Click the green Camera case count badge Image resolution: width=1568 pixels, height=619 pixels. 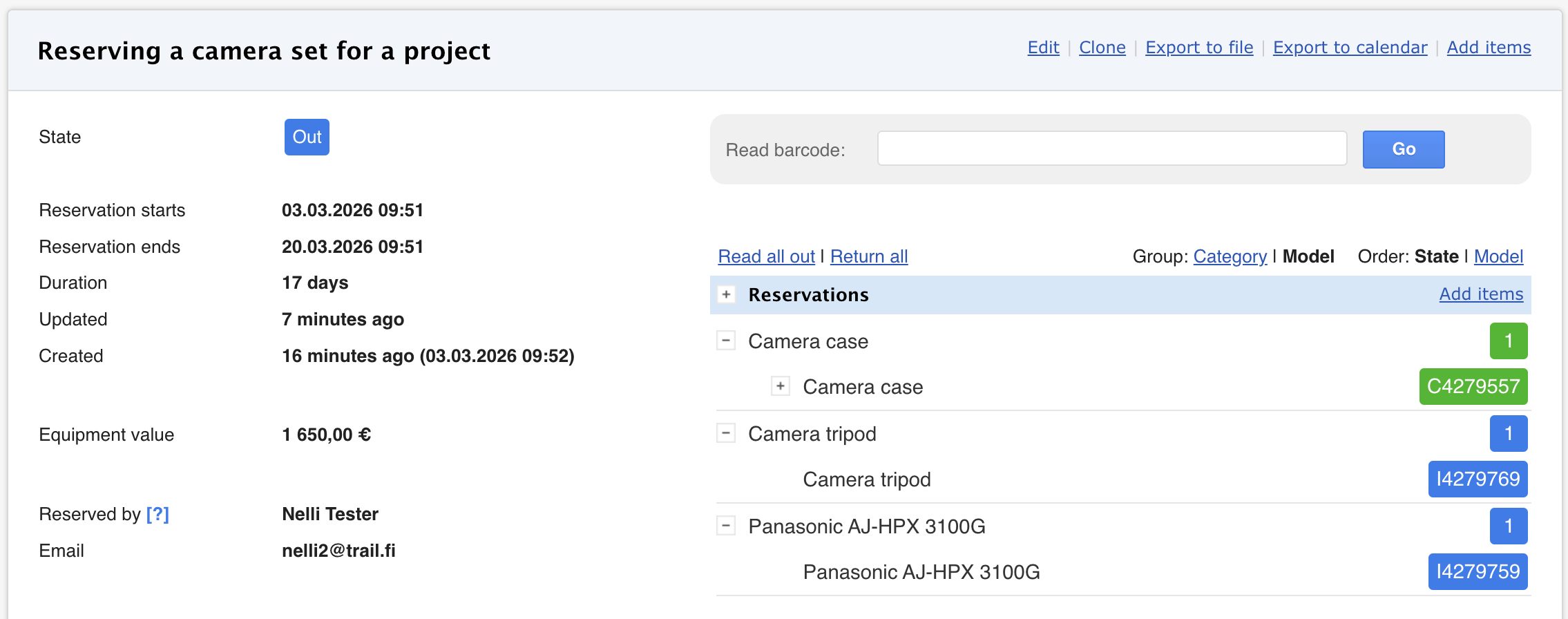coord(1508,341)
